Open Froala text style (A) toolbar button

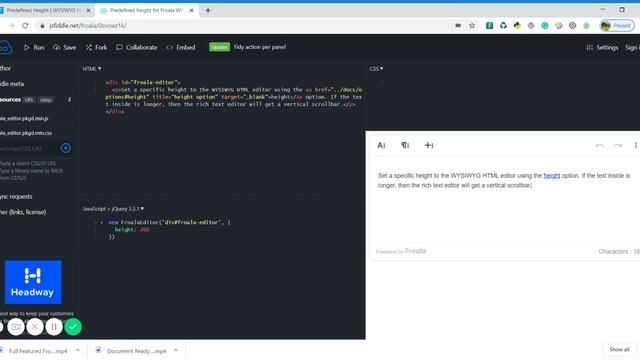[381, 145]
